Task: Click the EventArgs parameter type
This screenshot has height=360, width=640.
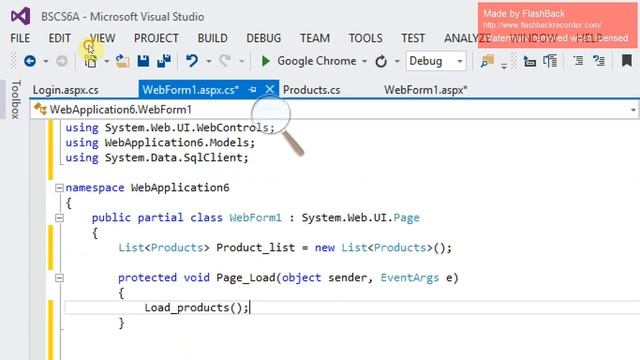Action: 410,278
